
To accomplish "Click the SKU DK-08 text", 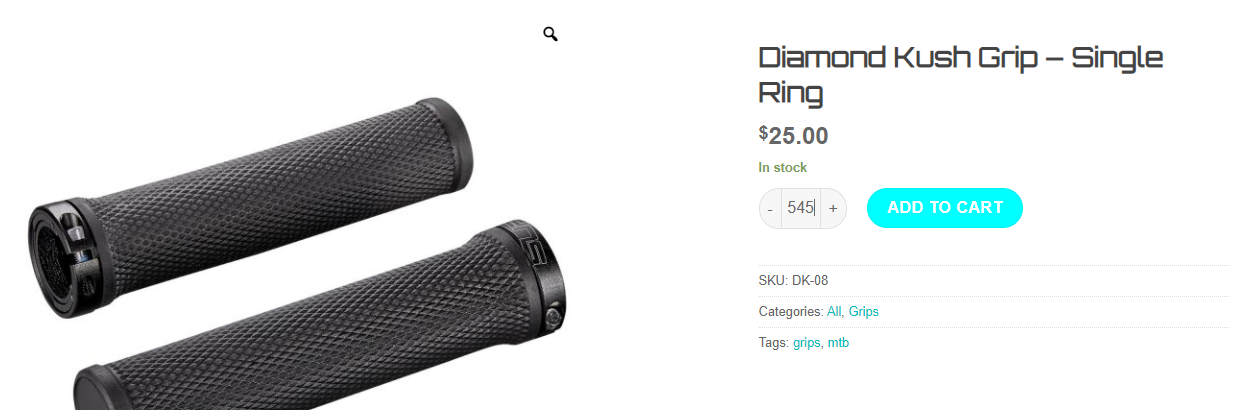I will [793, 280].
